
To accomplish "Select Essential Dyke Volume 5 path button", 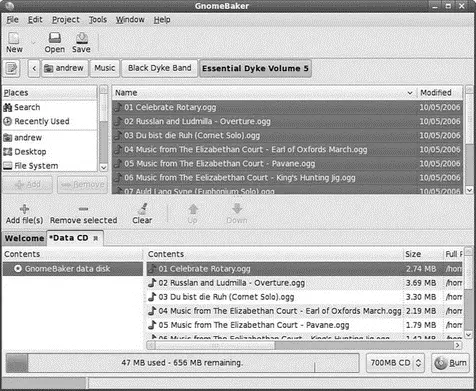I will point(255,68).
